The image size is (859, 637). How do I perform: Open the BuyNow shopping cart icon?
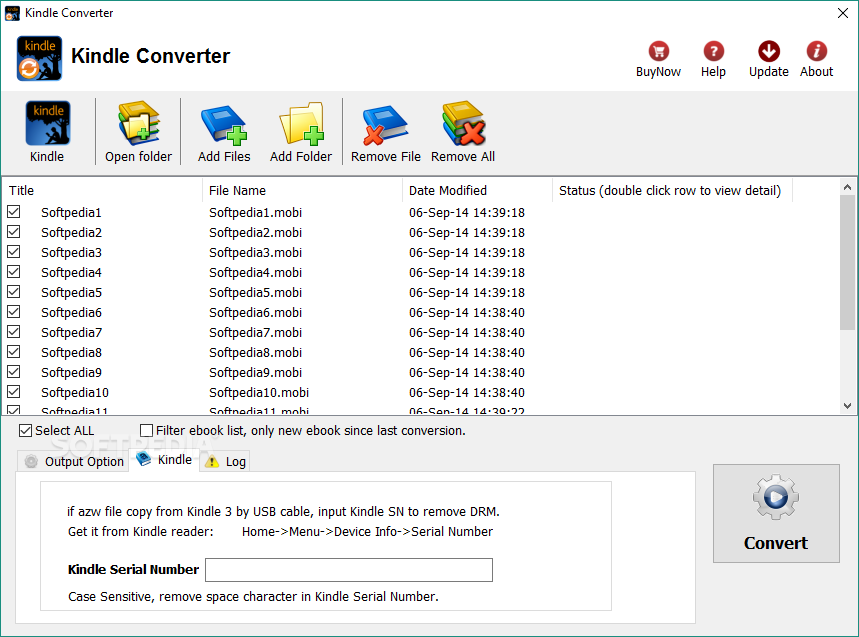658,51
